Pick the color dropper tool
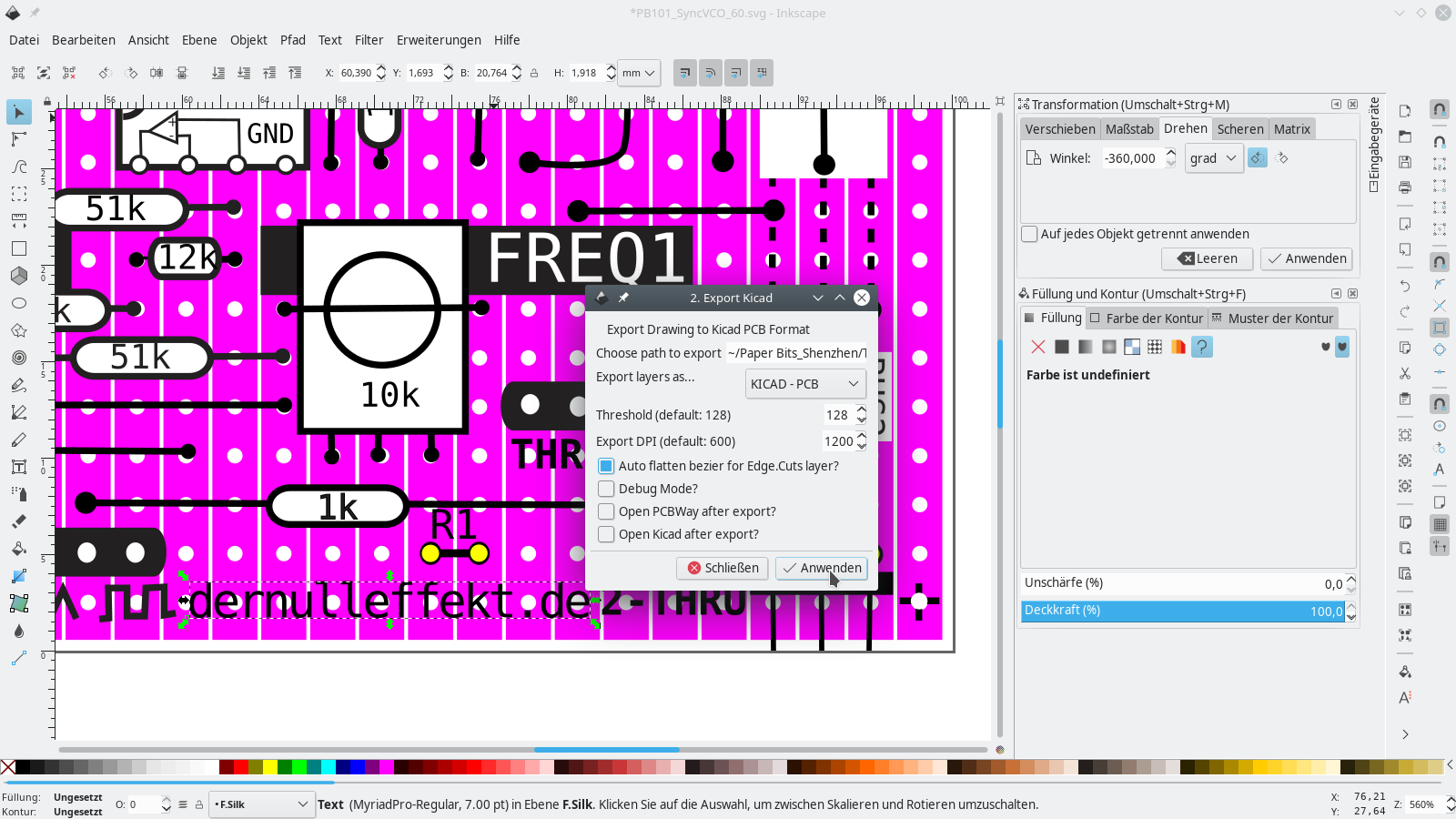The height and width of the screenshot is (819, 1456). [18, 631]
